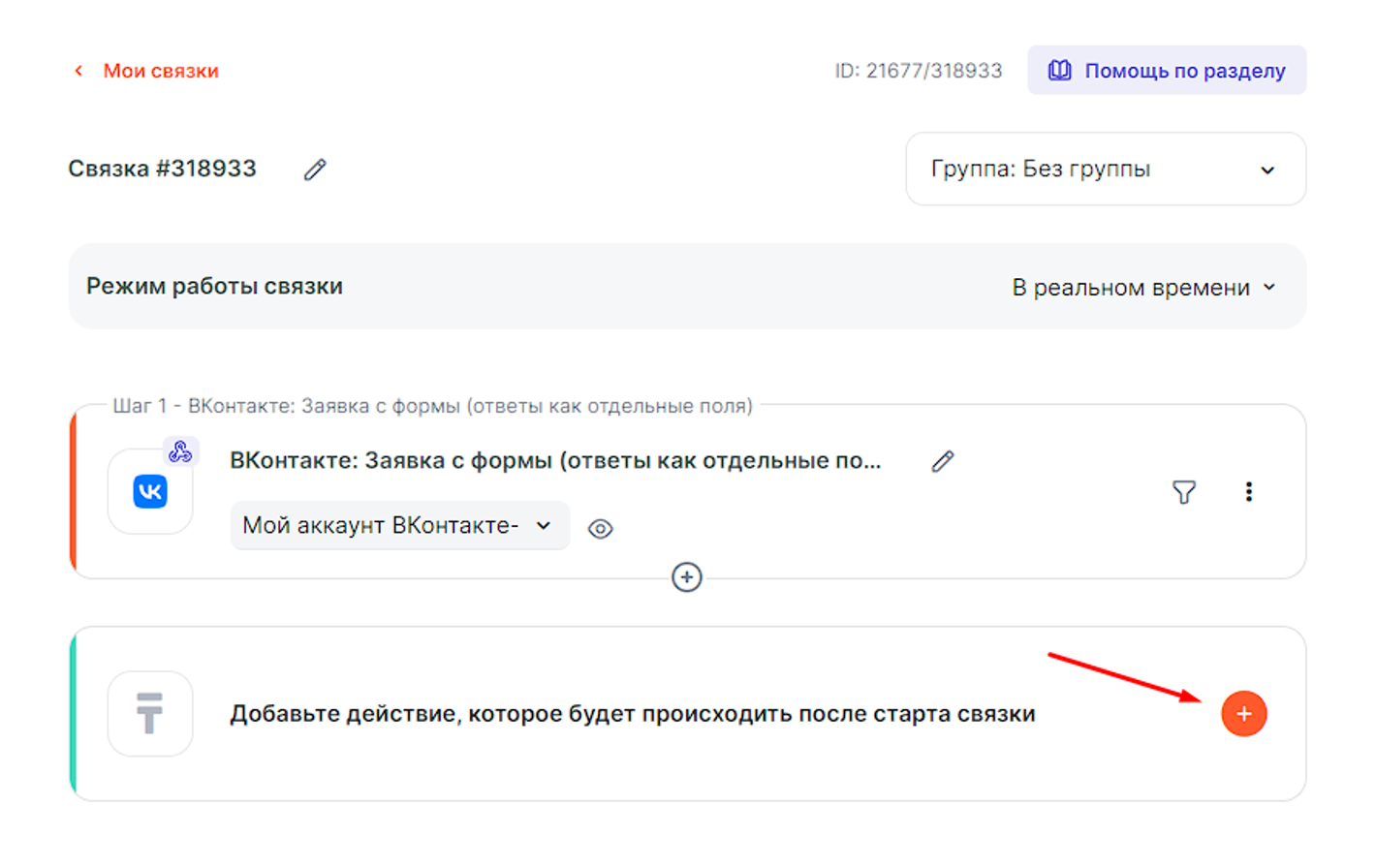Click the pencil icon next to Связка #318933
The height and width of the screenshot is (868, 1376).
pyautogui.click(x=315, y=170)
